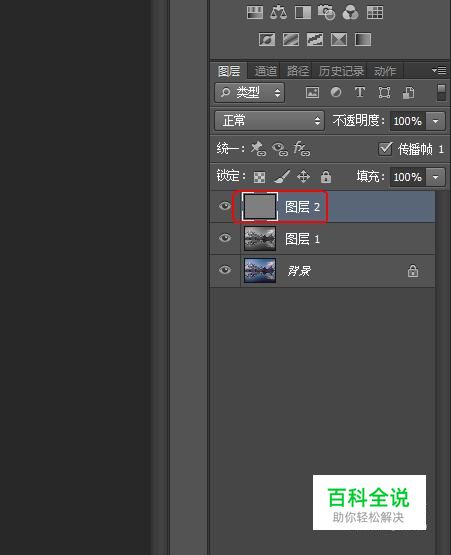Switch to the 图层 tab

229,71
